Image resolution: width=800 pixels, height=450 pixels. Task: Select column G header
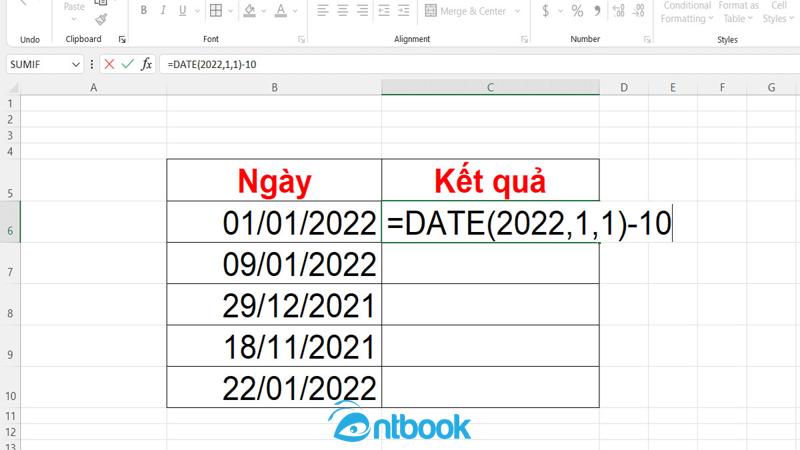771,88
